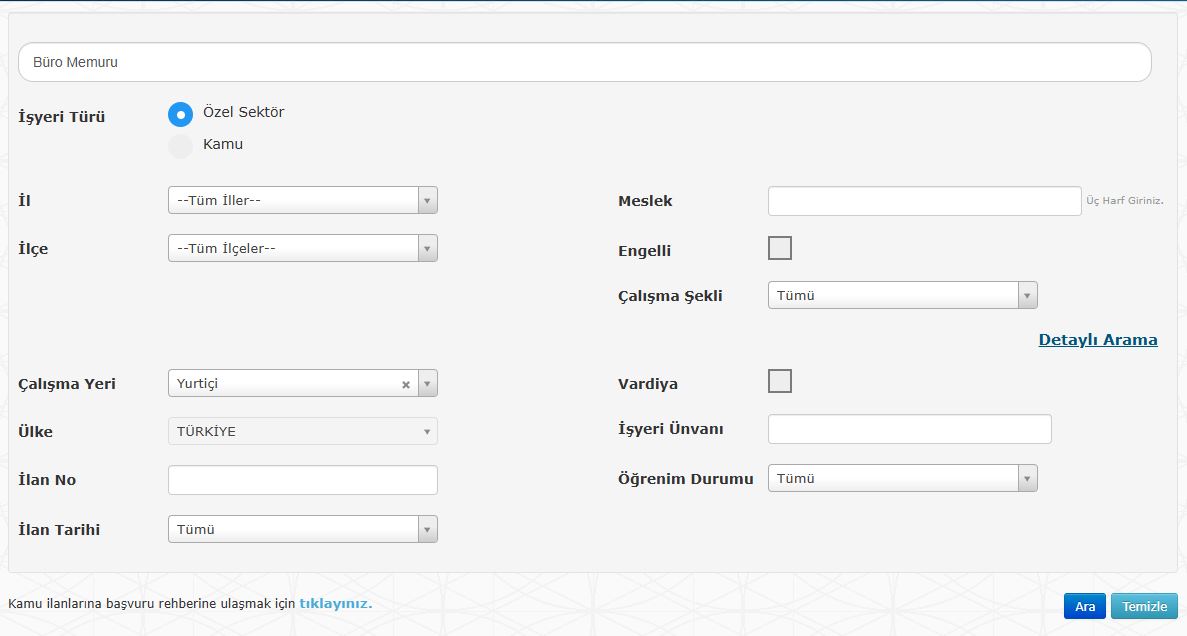Click the Detaylı Arama link

pyautogui.click(x=1097, y=340)
